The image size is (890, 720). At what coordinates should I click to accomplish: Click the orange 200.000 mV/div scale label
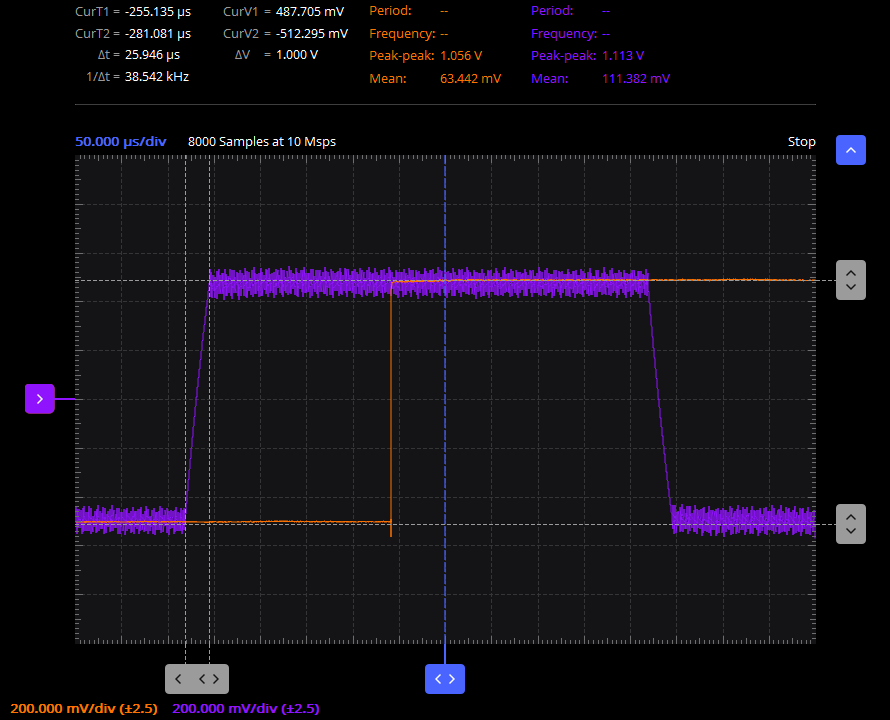coord(84,709)
